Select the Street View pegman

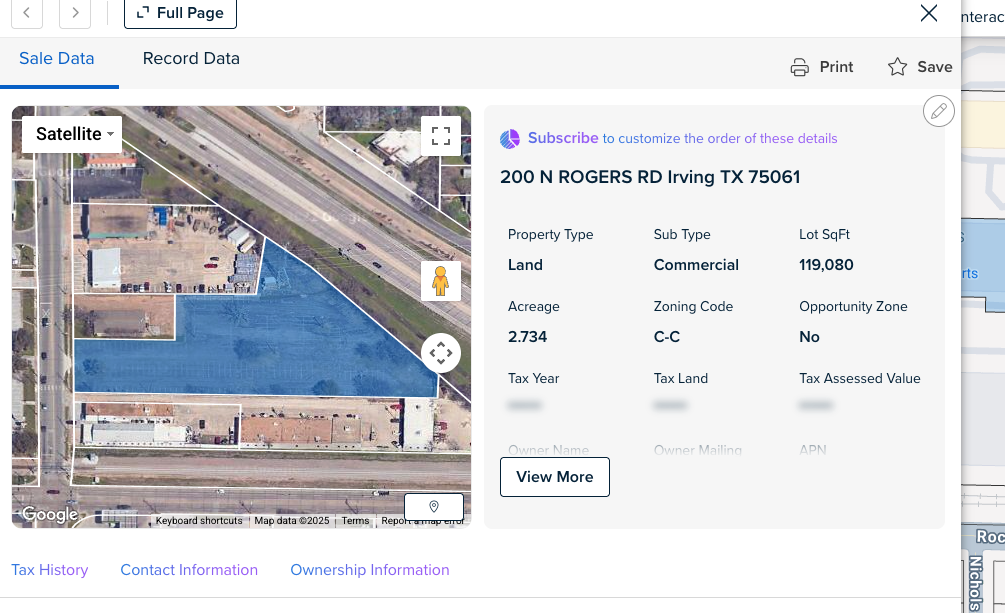pyautogui.click(x=441, y=281)
